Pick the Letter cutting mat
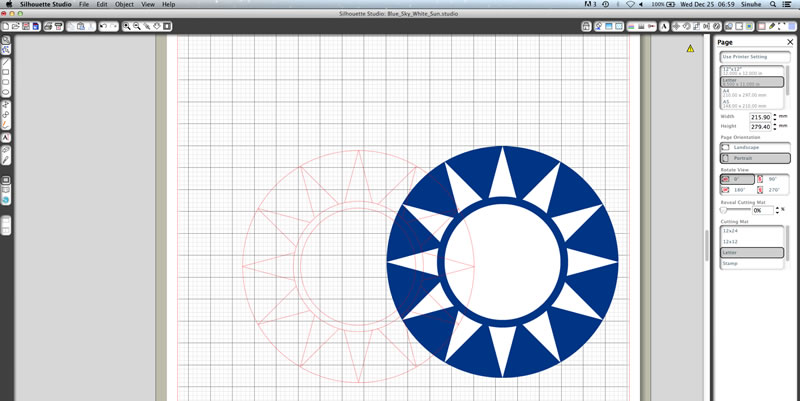The height and width of the screenshot is (401, 800). [752, 253]
